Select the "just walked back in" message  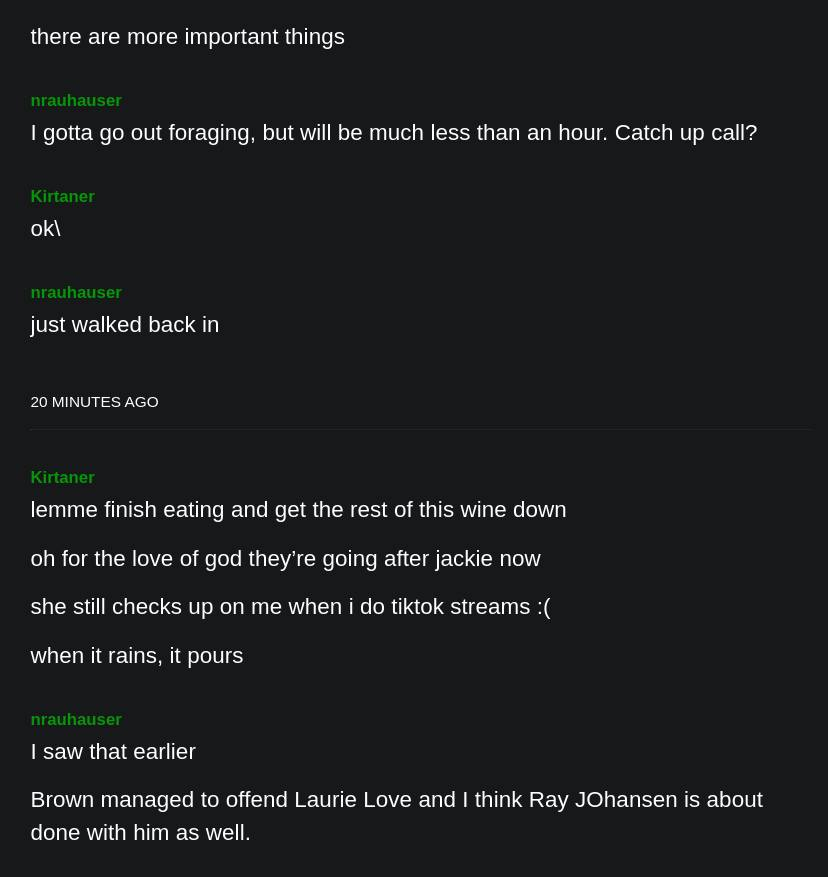pyautogui.click(x=124, y=325)
